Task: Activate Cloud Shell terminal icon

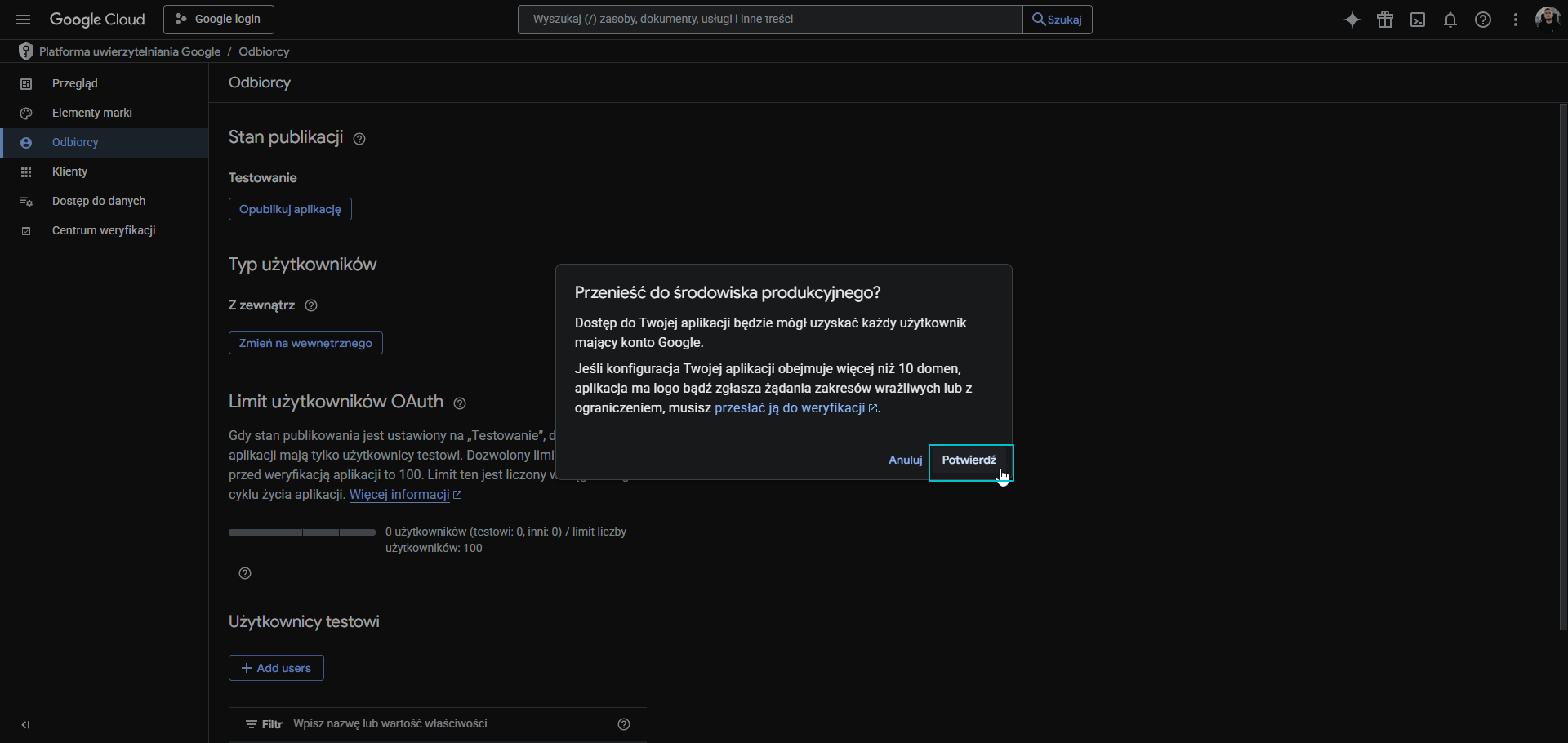Action: click(1418, 20)
